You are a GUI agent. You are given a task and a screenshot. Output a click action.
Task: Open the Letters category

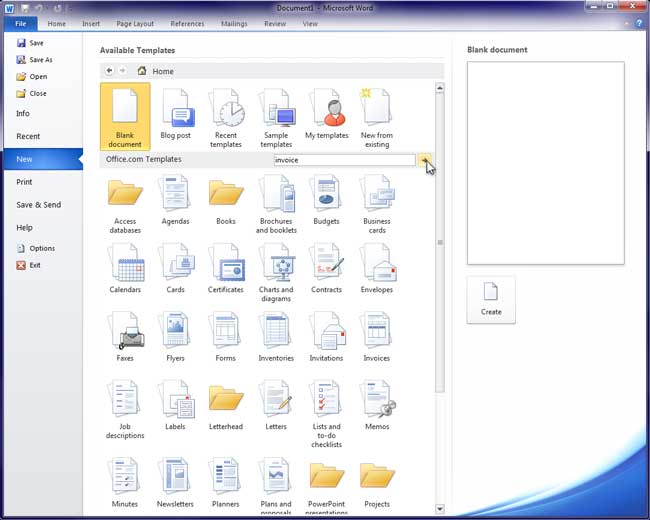pyautogui.click(x=276, y=406)
